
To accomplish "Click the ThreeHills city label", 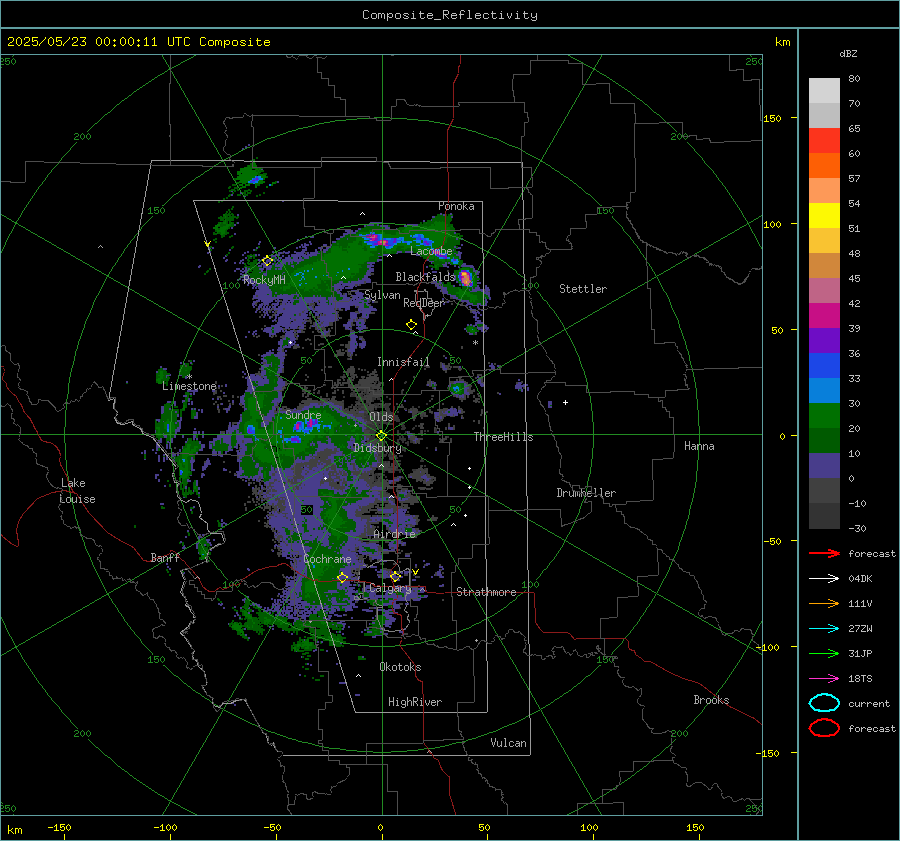I will click(x=503, y=437).
